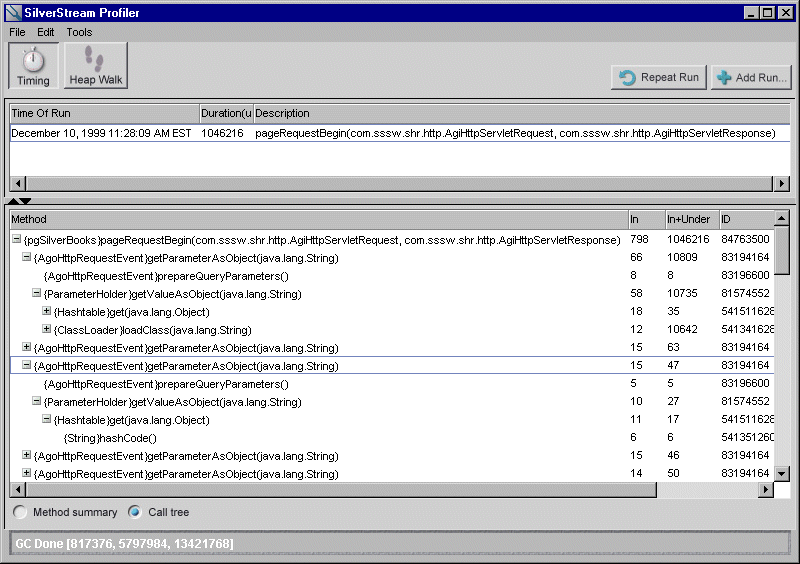Click the Repeat Run button

click(659, 78)
